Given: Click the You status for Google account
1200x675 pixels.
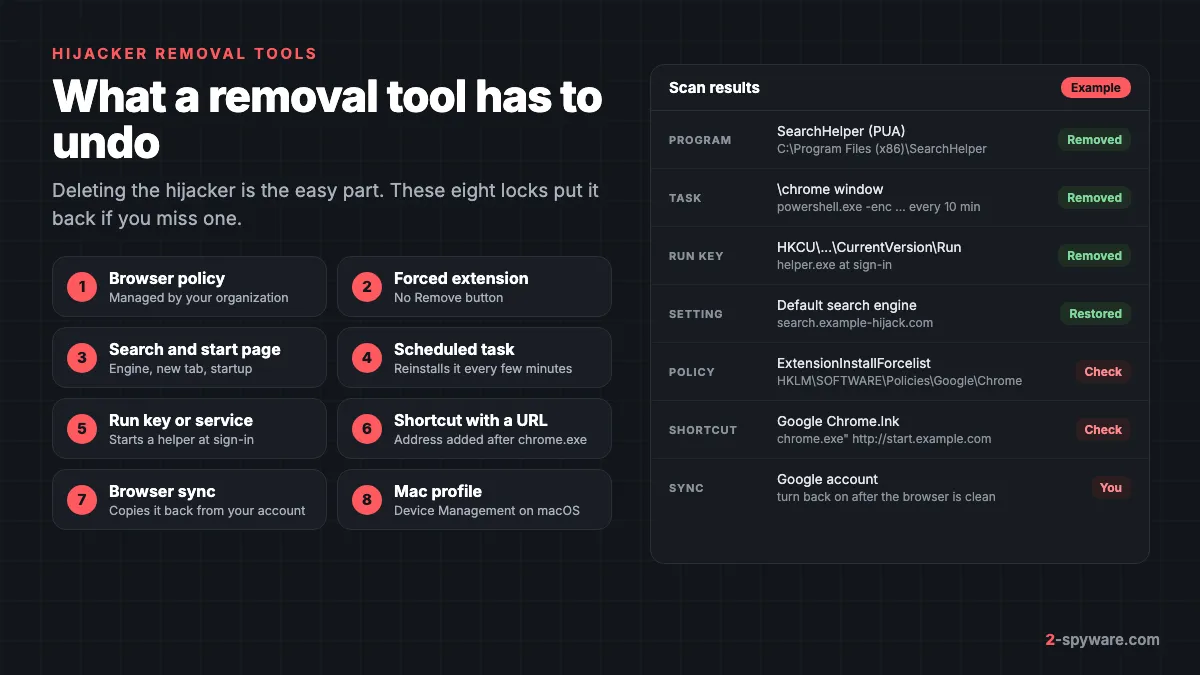Looking at the screenshot, I should 1111,488.
